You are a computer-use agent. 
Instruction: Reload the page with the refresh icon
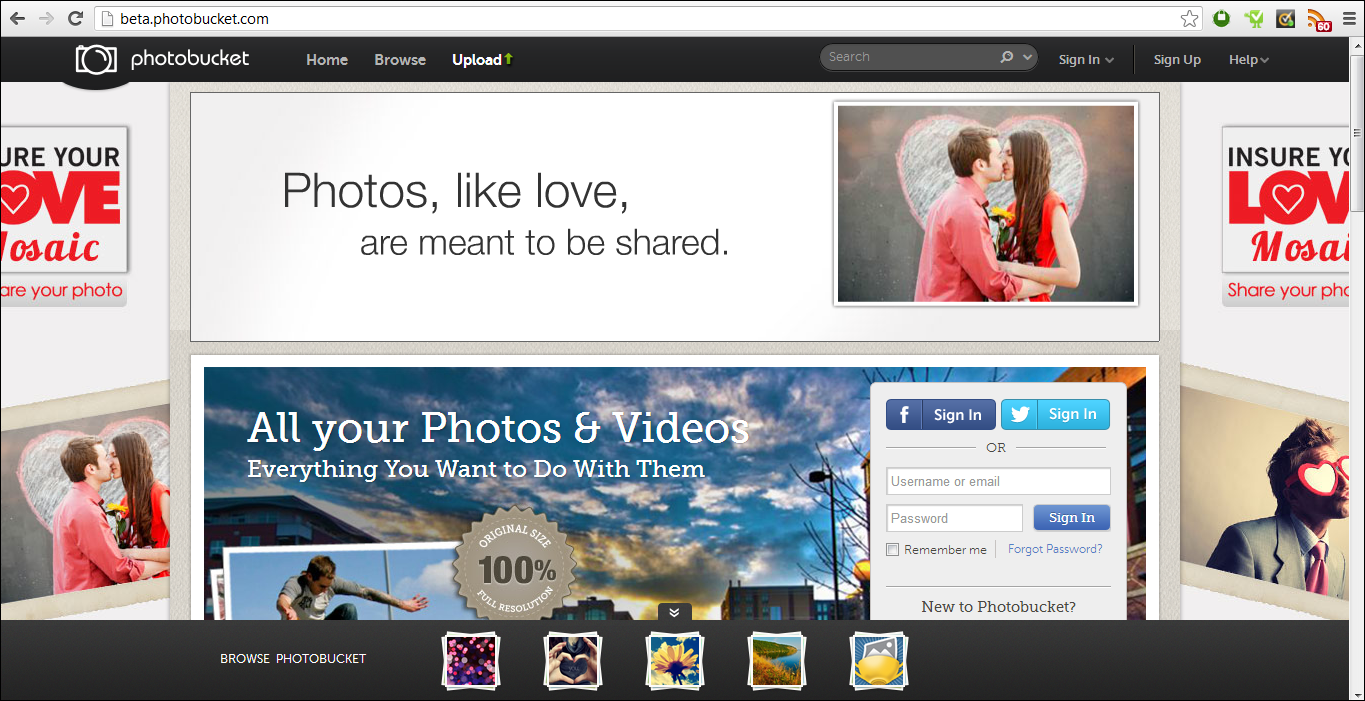(x=75, y=18)
